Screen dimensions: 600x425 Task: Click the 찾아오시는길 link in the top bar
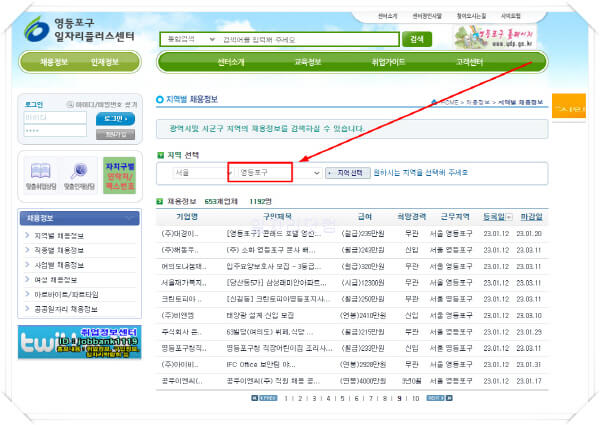(x=471, y=16)
